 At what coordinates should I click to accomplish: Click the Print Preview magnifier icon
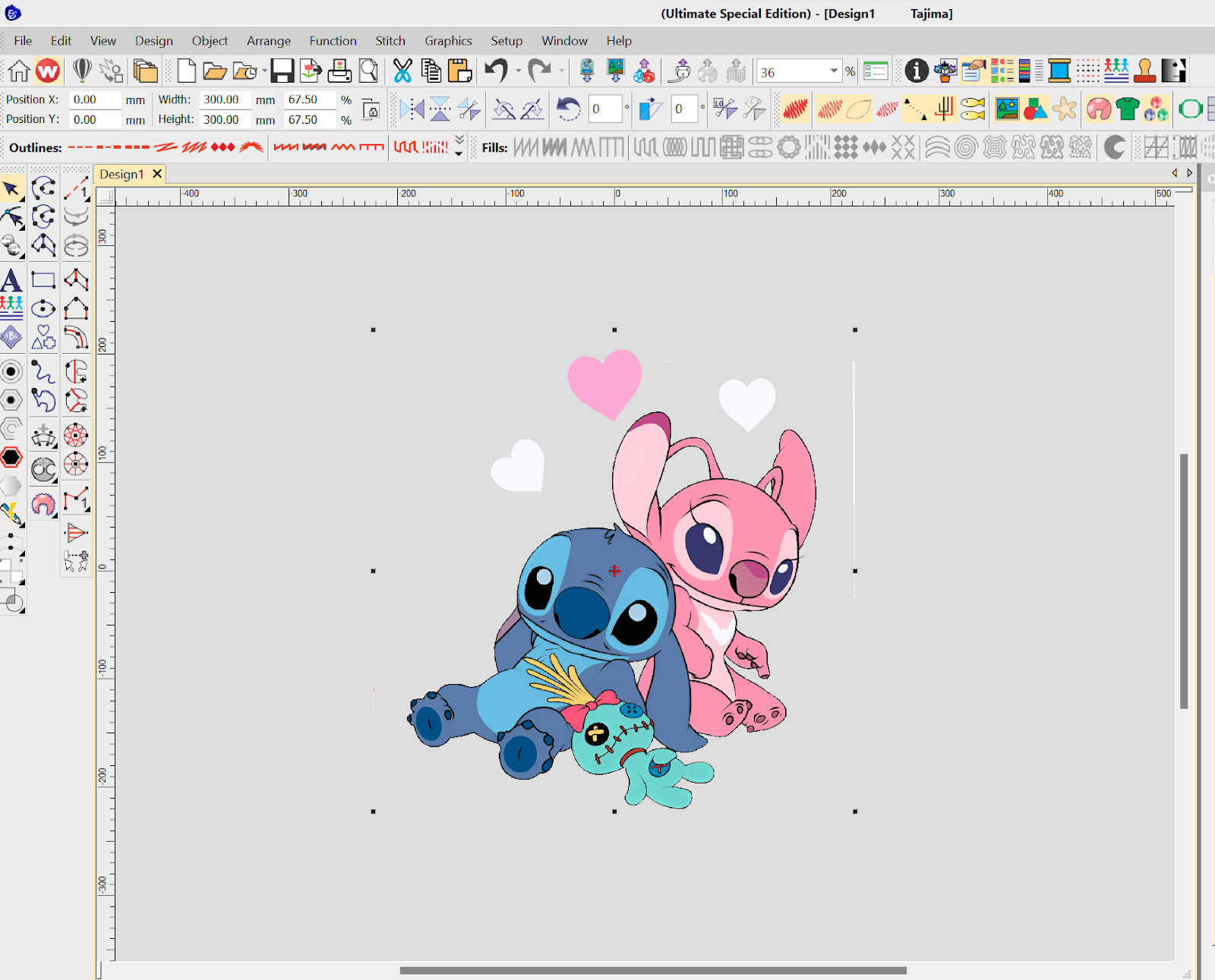click(368, 71)
